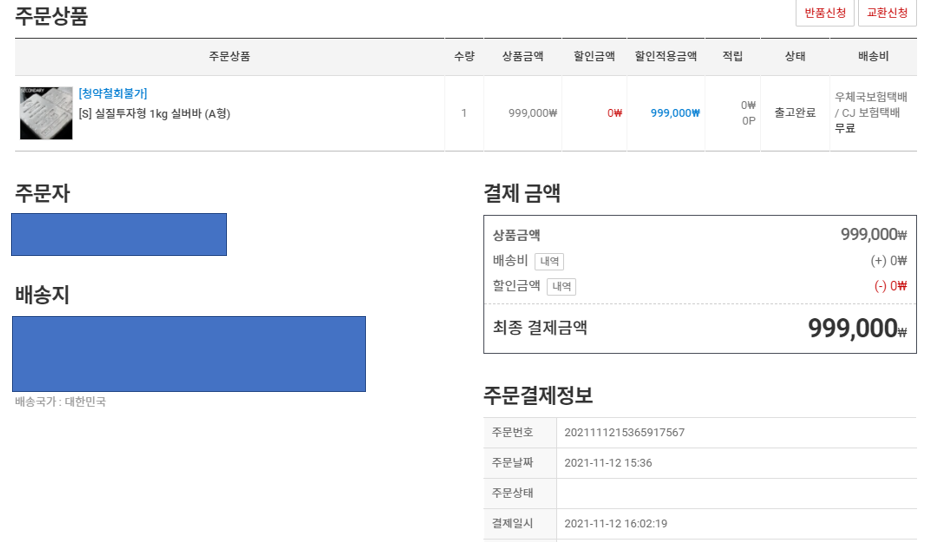Viewport: 933px width, 542px height.
Task: Click the 결제일시 row label
Action: (x=512, y=524)
